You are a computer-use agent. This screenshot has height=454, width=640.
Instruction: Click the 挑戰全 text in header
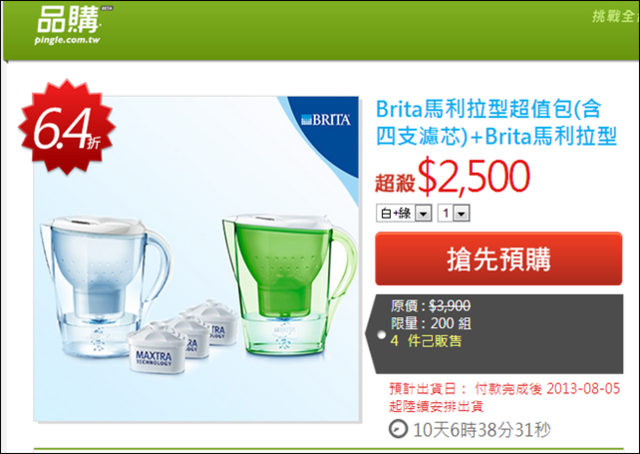614,16
